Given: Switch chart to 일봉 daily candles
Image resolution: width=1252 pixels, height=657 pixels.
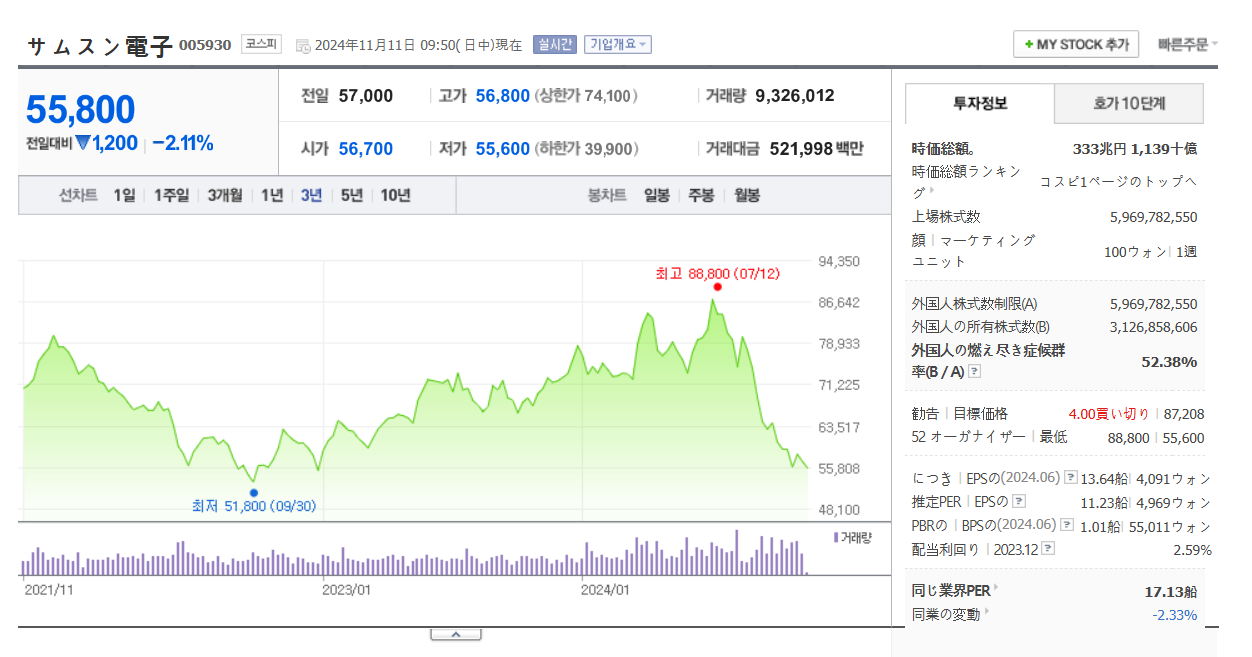Looking at the screenshot, I should click(656, 195).
